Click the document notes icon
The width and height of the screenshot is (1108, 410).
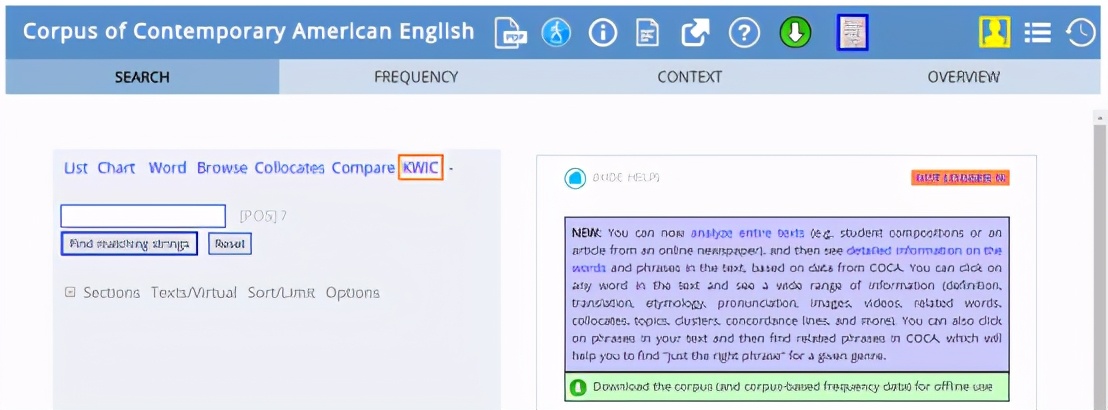click(x=648, y=33)
